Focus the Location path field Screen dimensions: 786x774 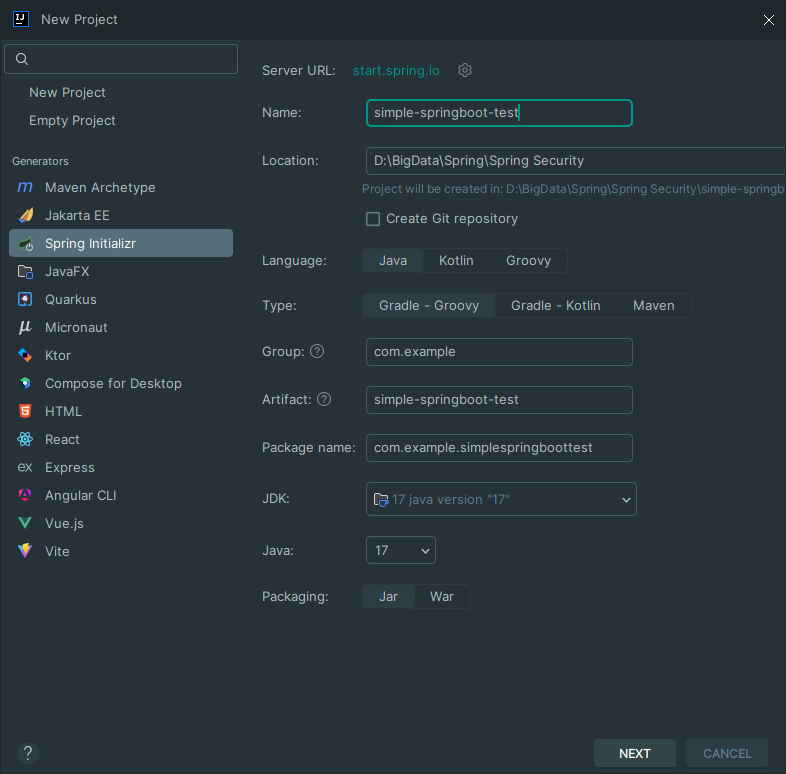pyautogui.click(x=576, y=161)
